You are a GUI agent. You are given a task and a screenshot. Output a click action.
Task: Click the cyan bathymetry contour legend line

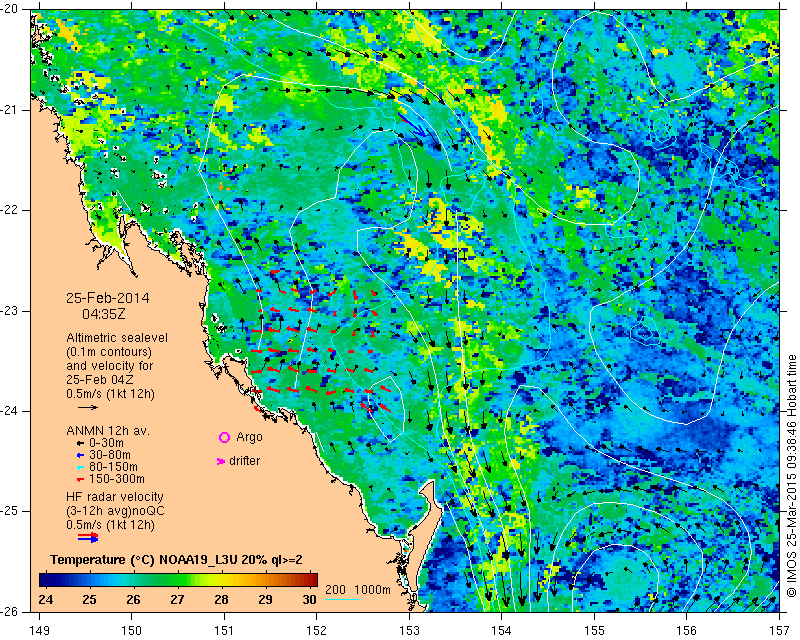click(x=342, y=599)
